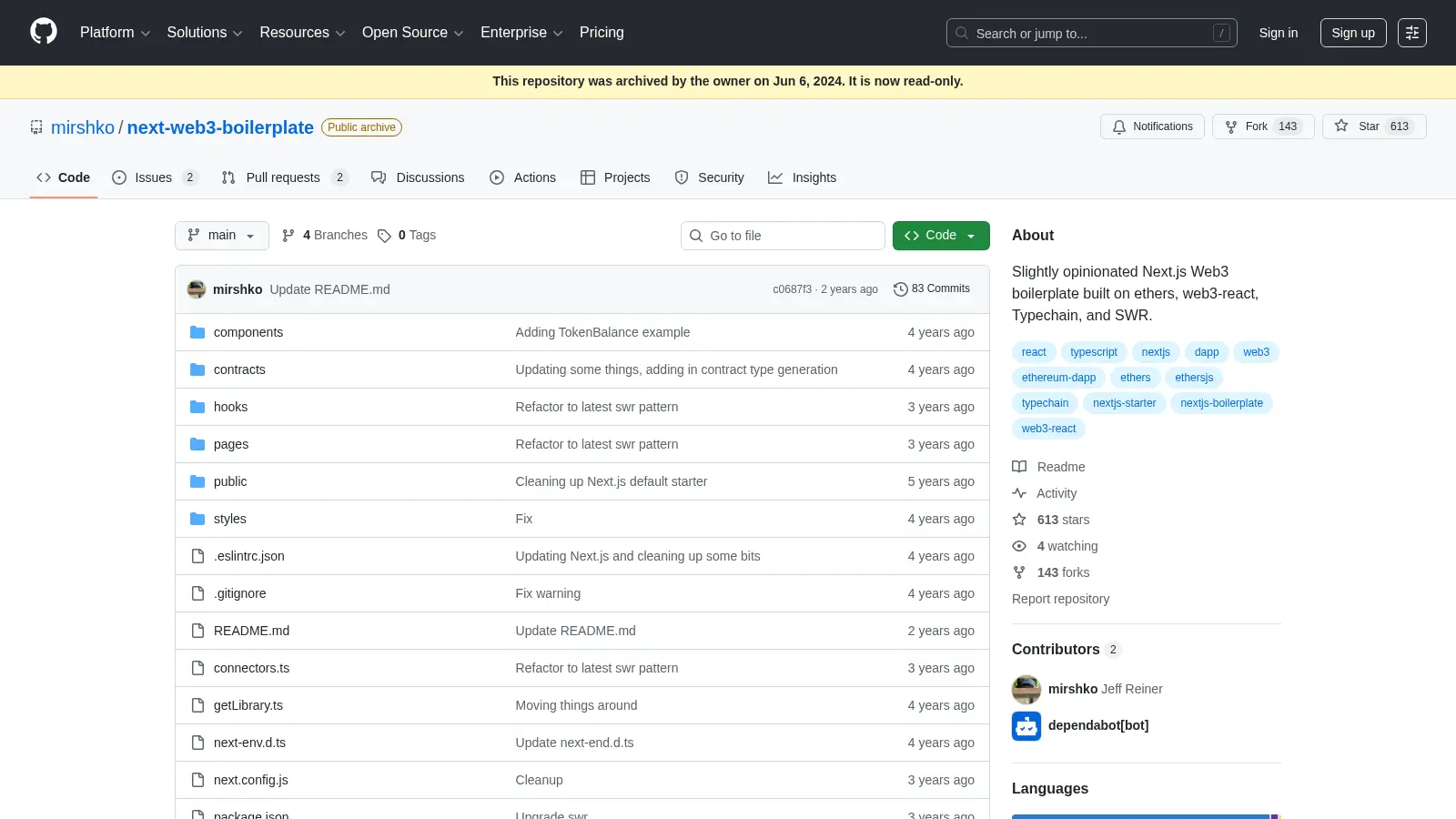Fork the repository using Fork button
The width and height of the screenshot is (1456, 819).
[x=1263, y=126]
